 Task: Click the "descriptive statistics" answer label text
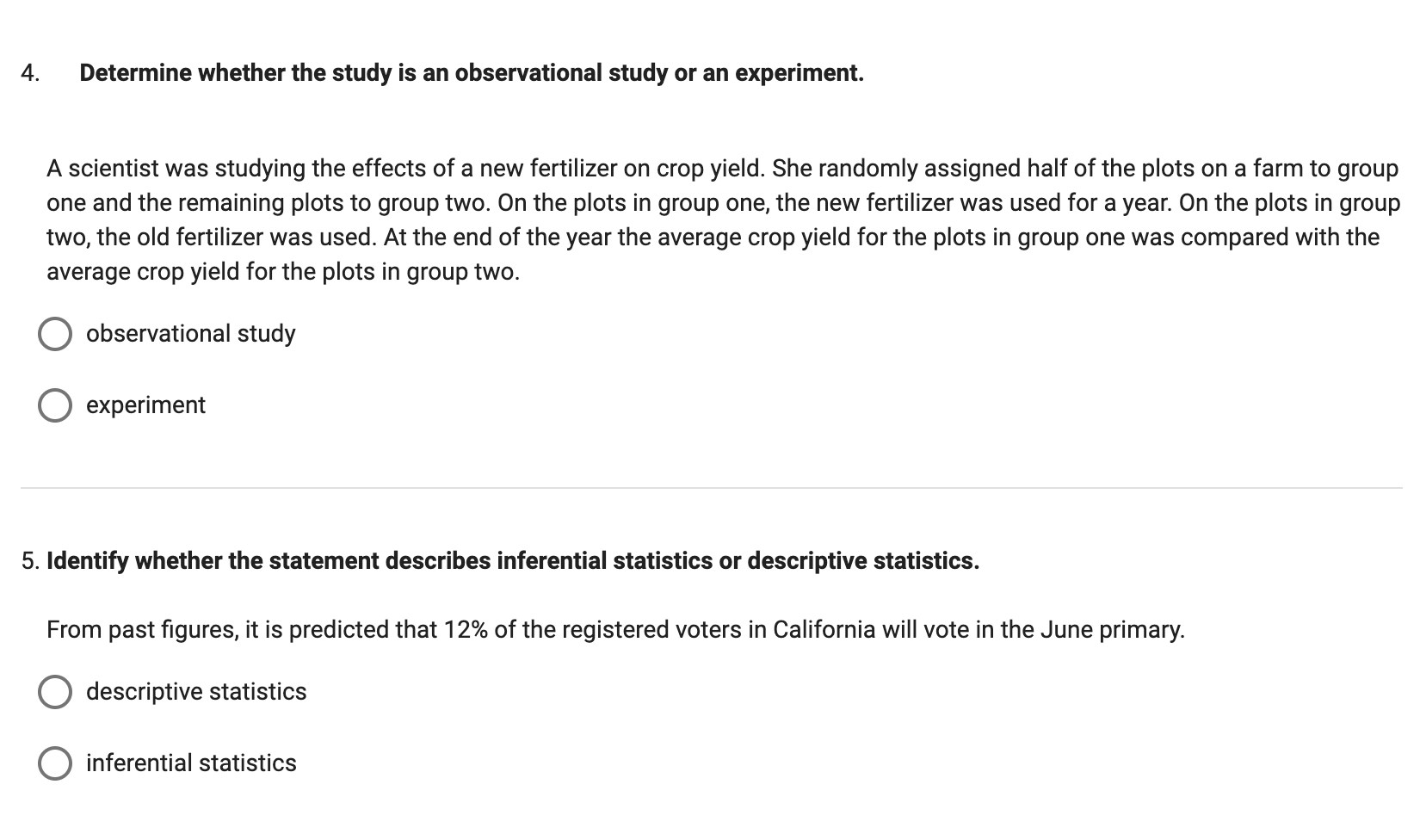click(196, 692)
